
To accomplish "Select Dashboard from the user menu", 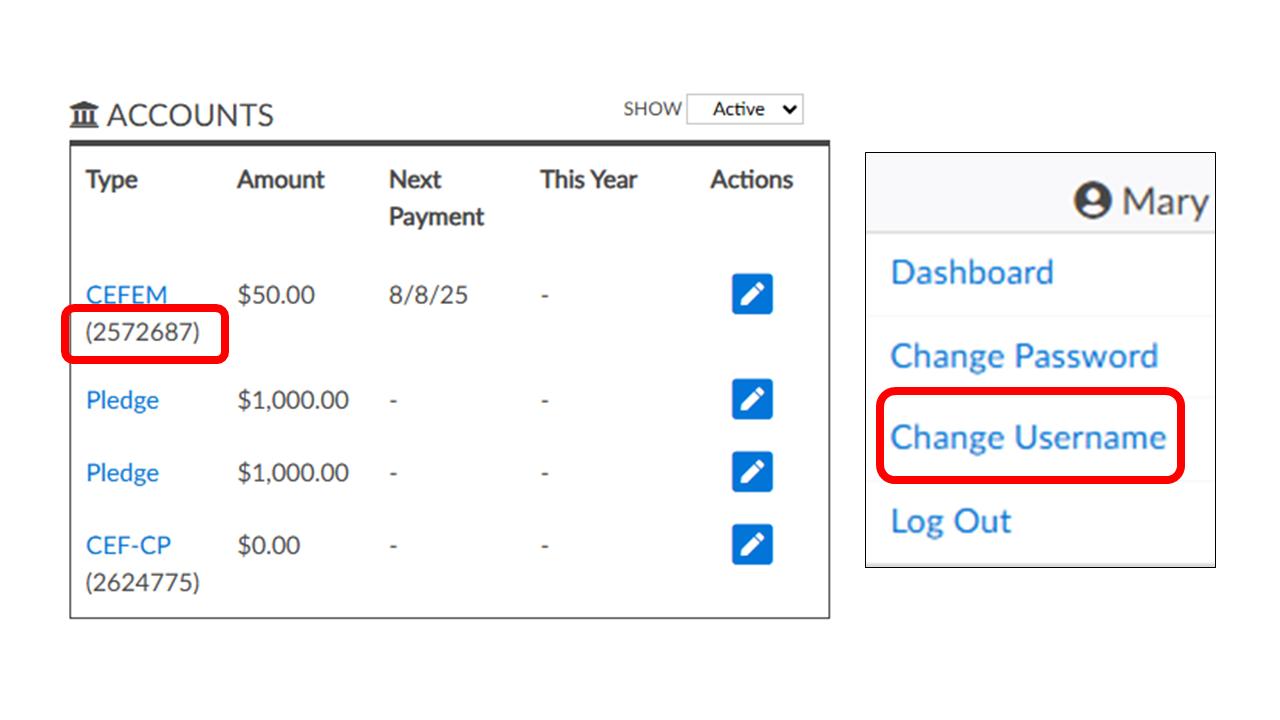I will 972,272.
